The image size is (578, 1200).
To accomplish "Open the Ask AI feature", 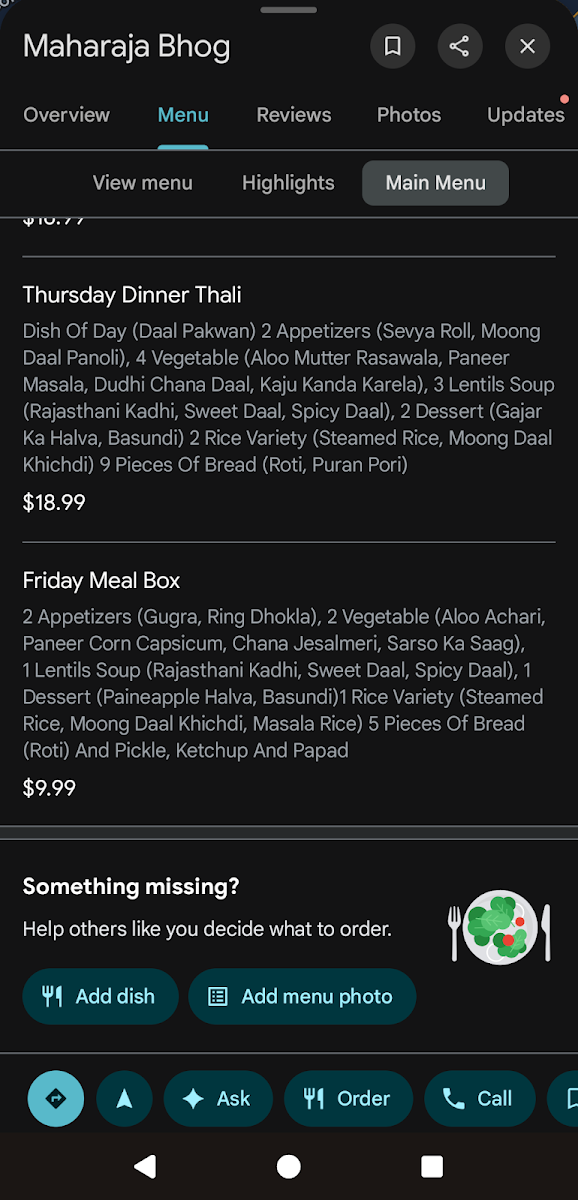I will (x=217, y=1098).
